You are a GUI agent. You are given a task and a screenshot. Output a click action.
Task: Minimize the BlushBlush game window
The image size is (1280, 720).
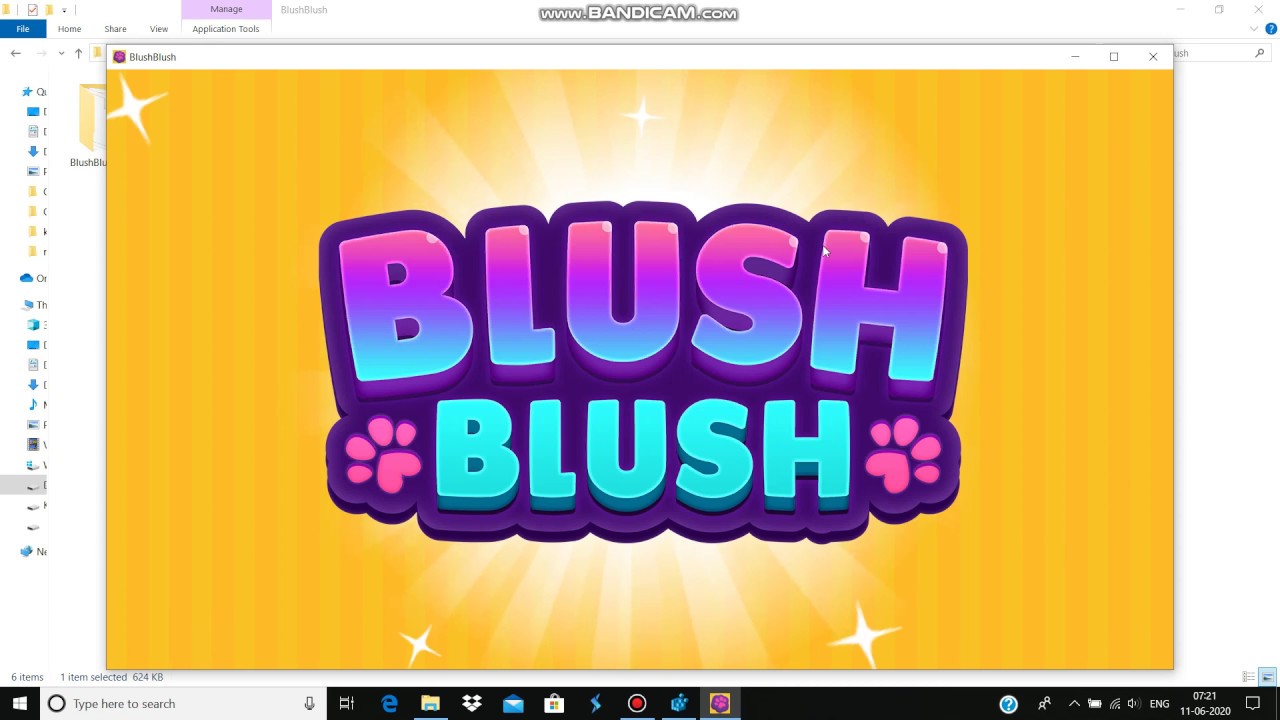(x=1075, y=57)
